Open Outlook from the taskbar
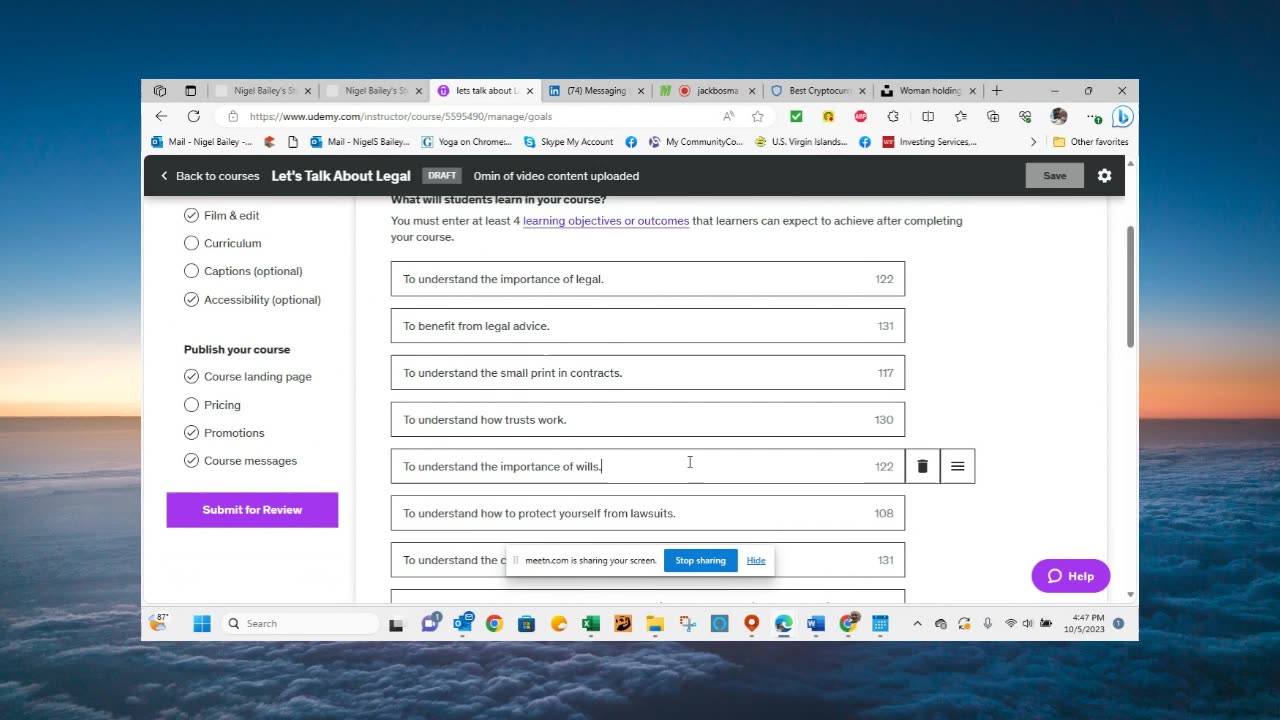 click(x=462, y=623)
